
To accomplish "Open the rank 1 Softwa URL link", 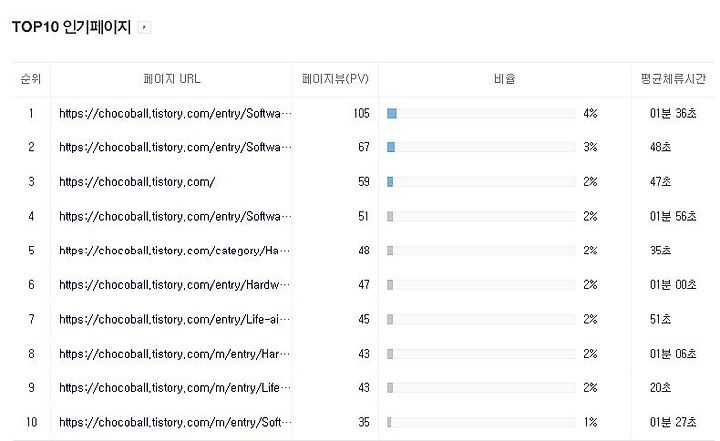I will pyautogui.click(x=175, y=113).
